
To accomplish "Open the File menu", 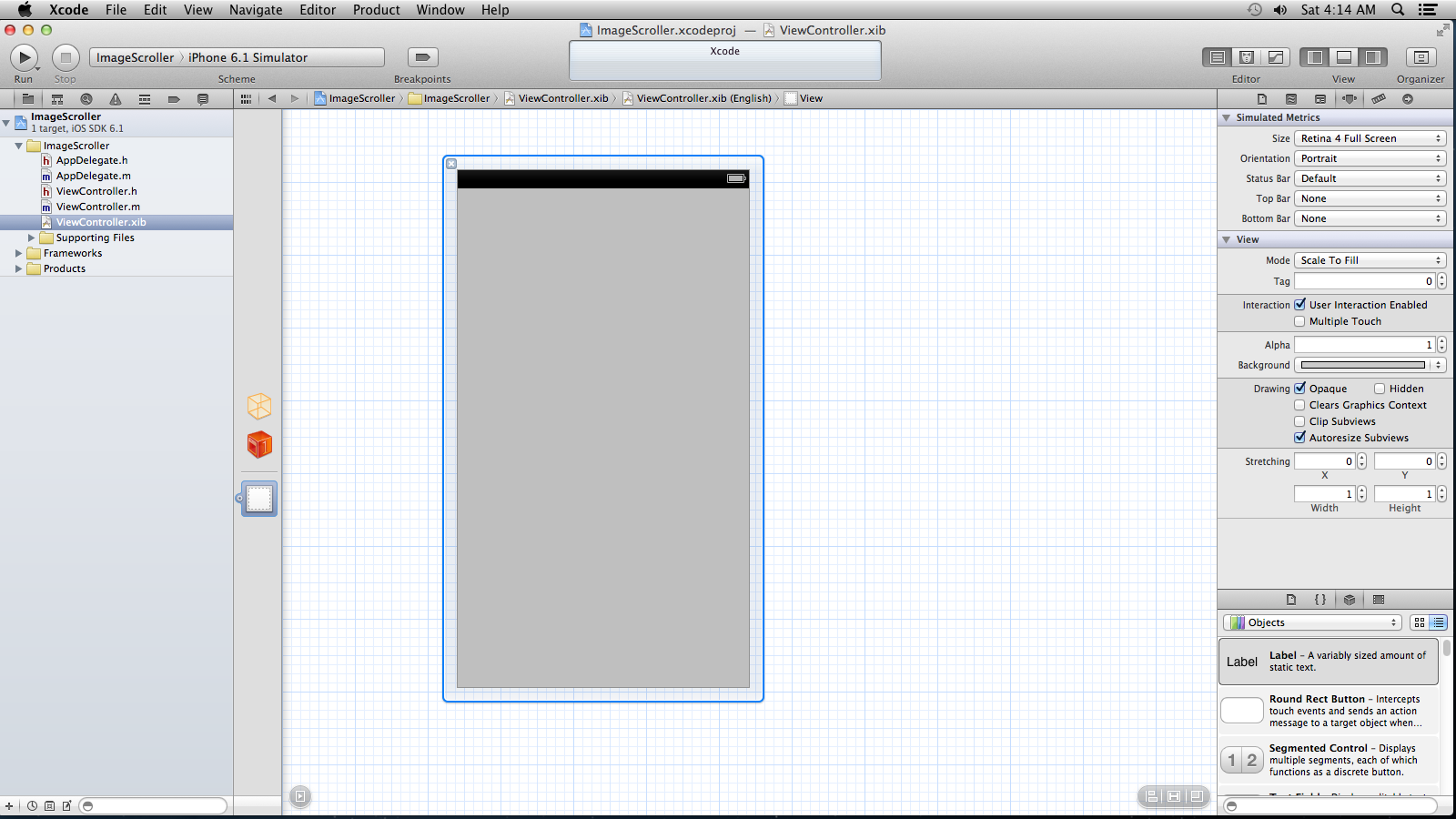I will (116, 10).
